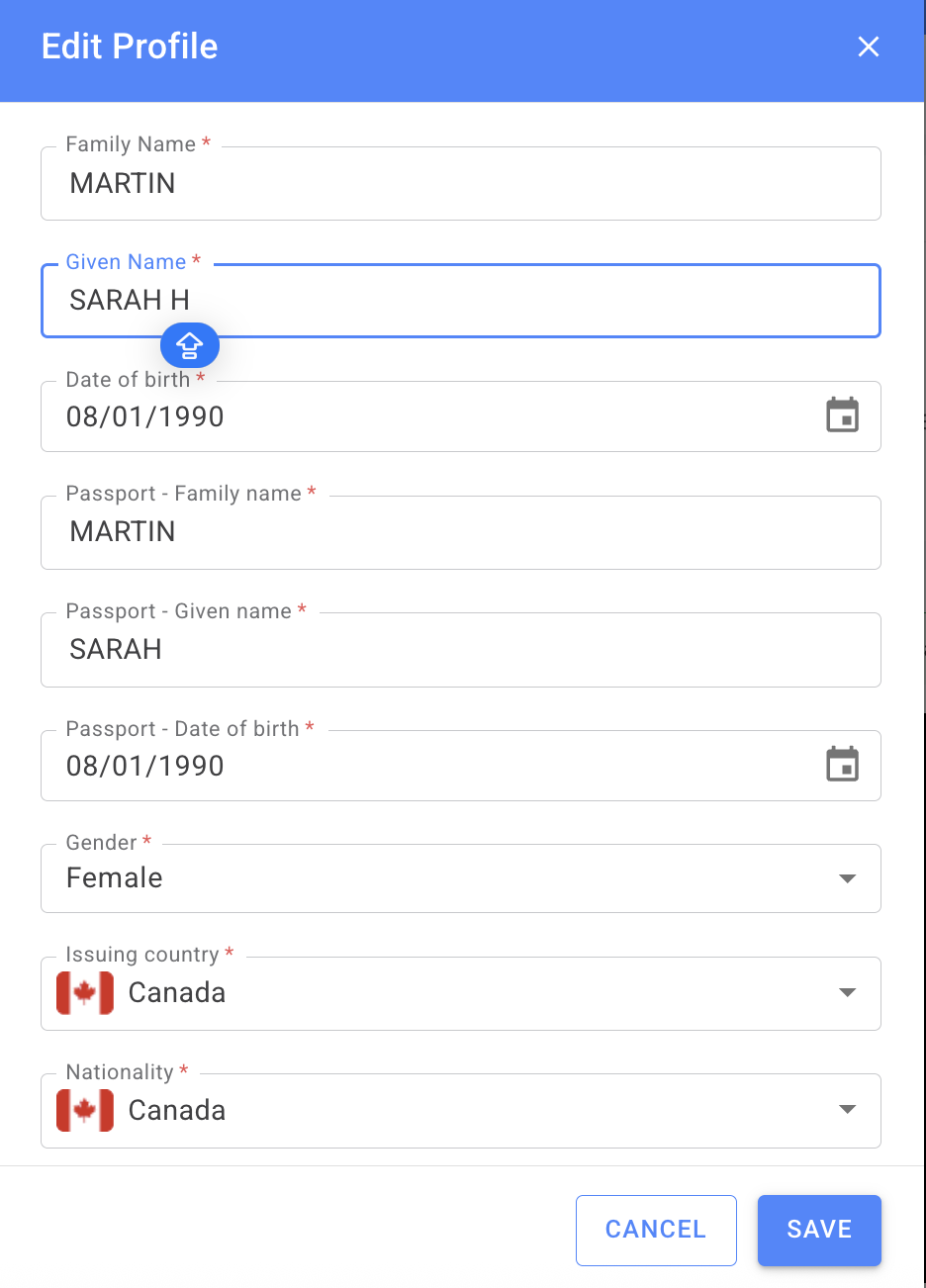Close the Edit Profile dialog
The image size is (926, 1288).
coord(868,46)
